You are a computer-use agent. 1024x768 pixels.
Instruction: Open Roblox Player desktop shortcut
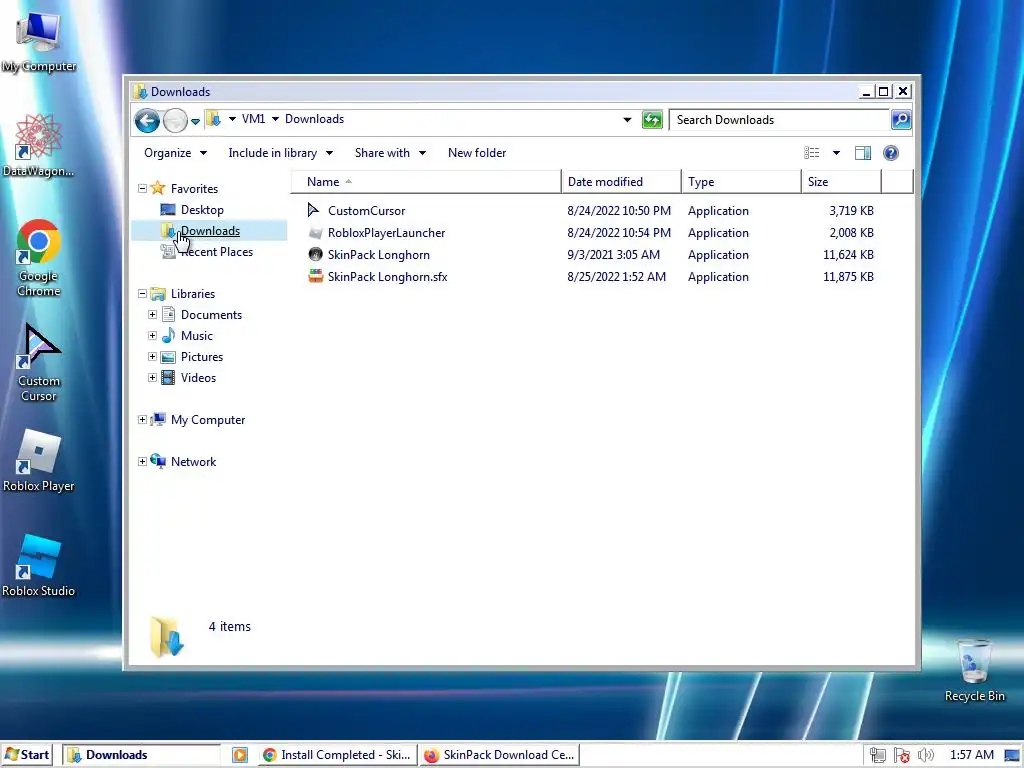pos(39,460)
